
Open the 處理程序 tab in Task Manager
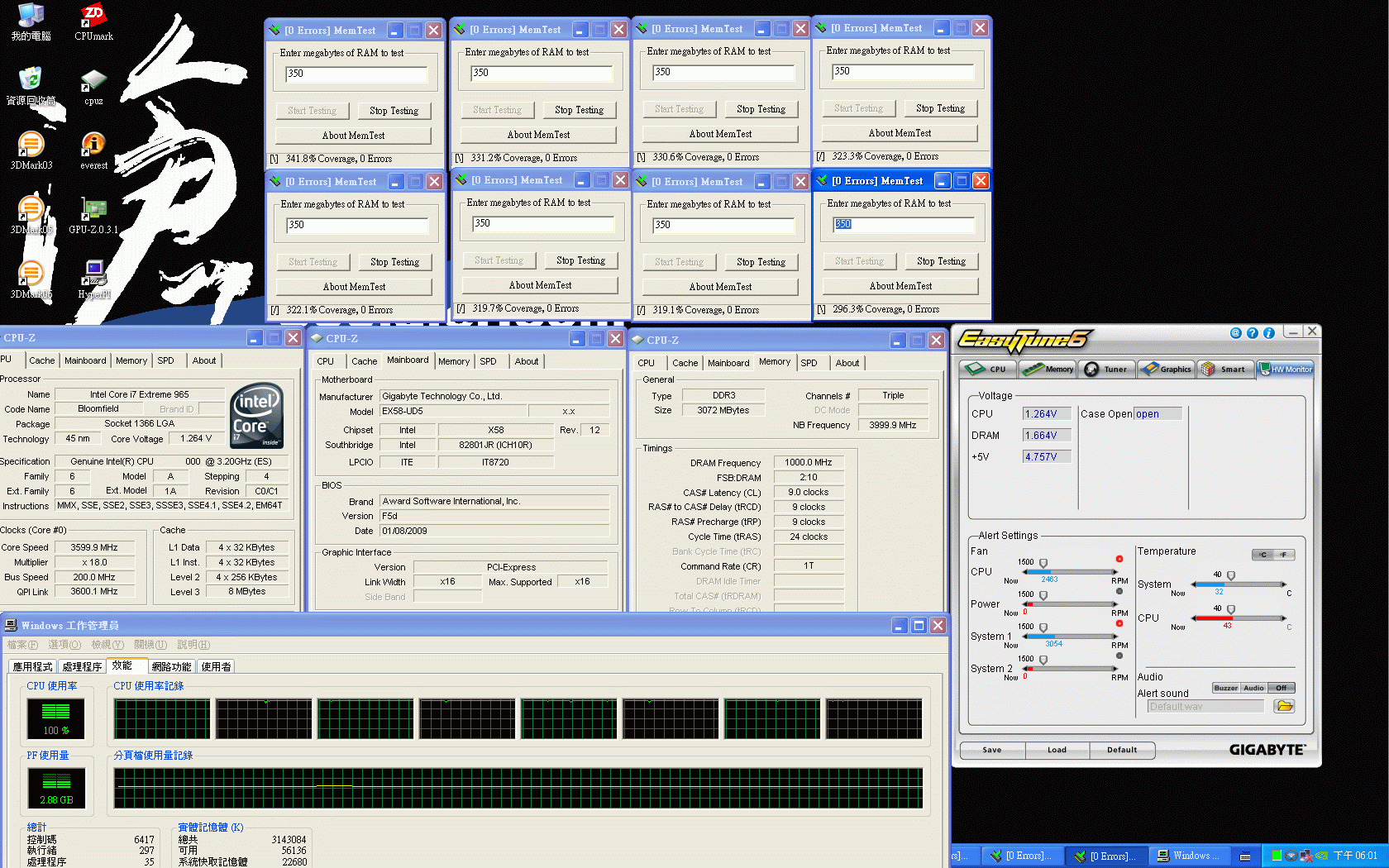(x=82, y=666)
